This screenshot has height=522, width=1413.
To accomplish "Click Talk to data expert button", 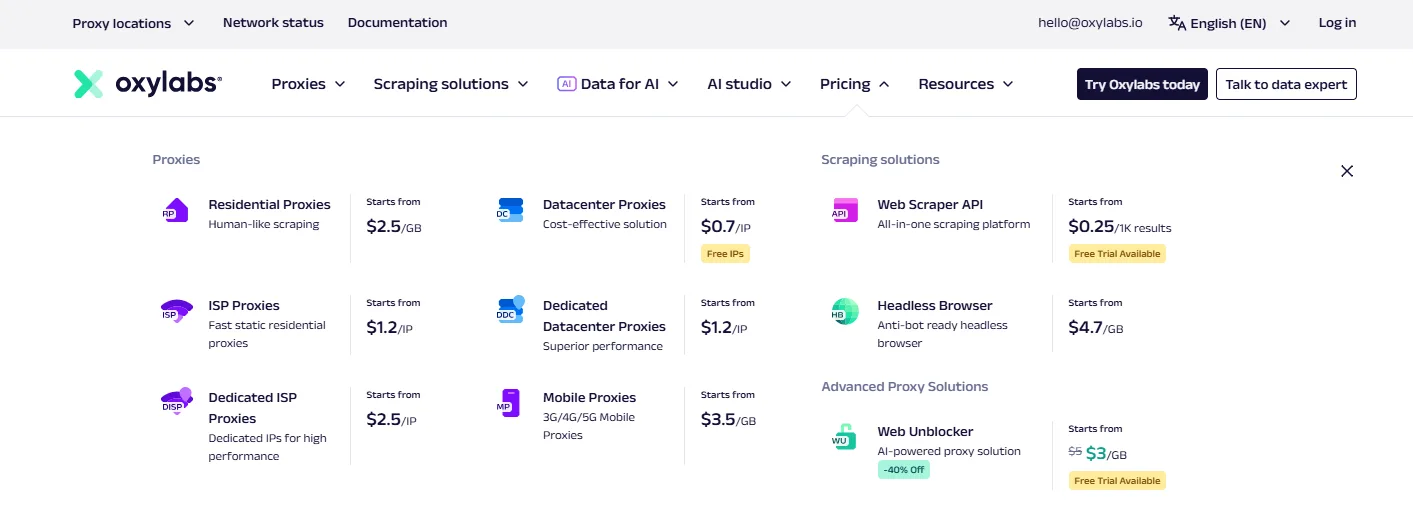I will coord(1286,85).
